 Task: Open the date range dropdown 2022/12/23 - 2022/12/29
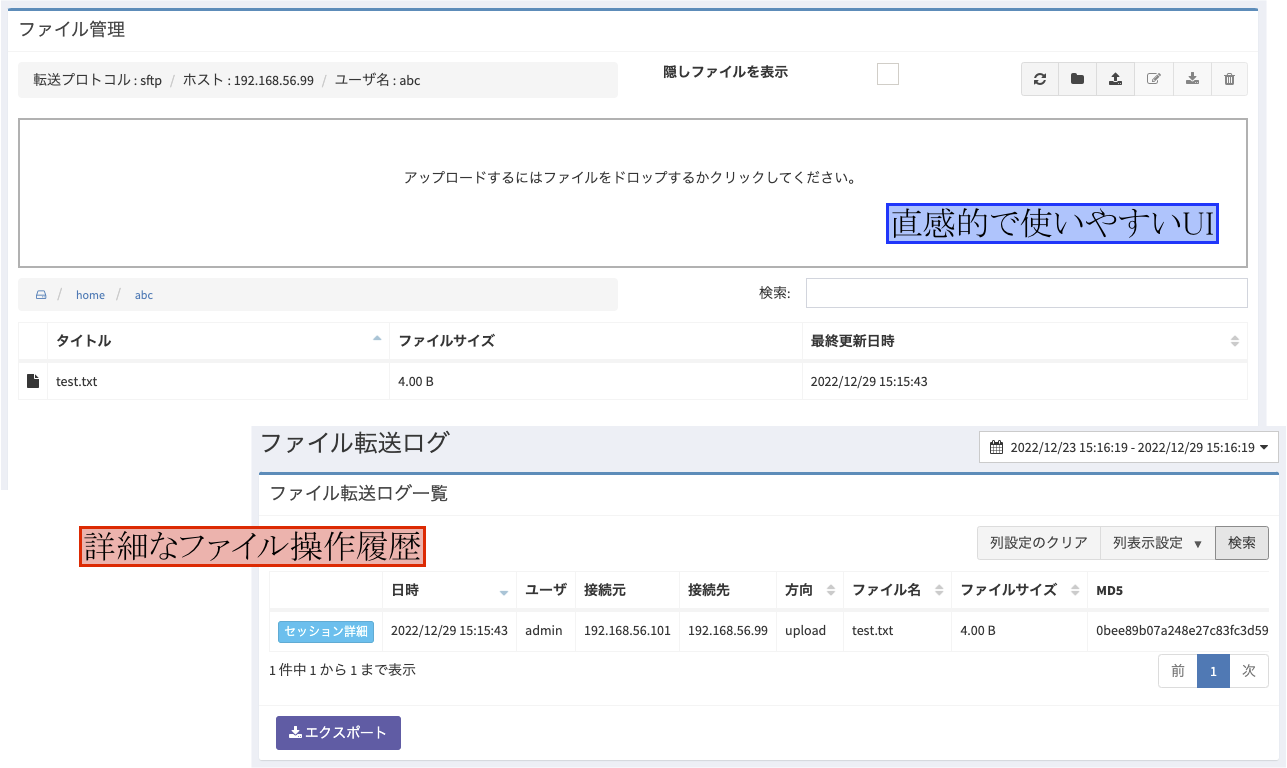tap(1129, 447)
